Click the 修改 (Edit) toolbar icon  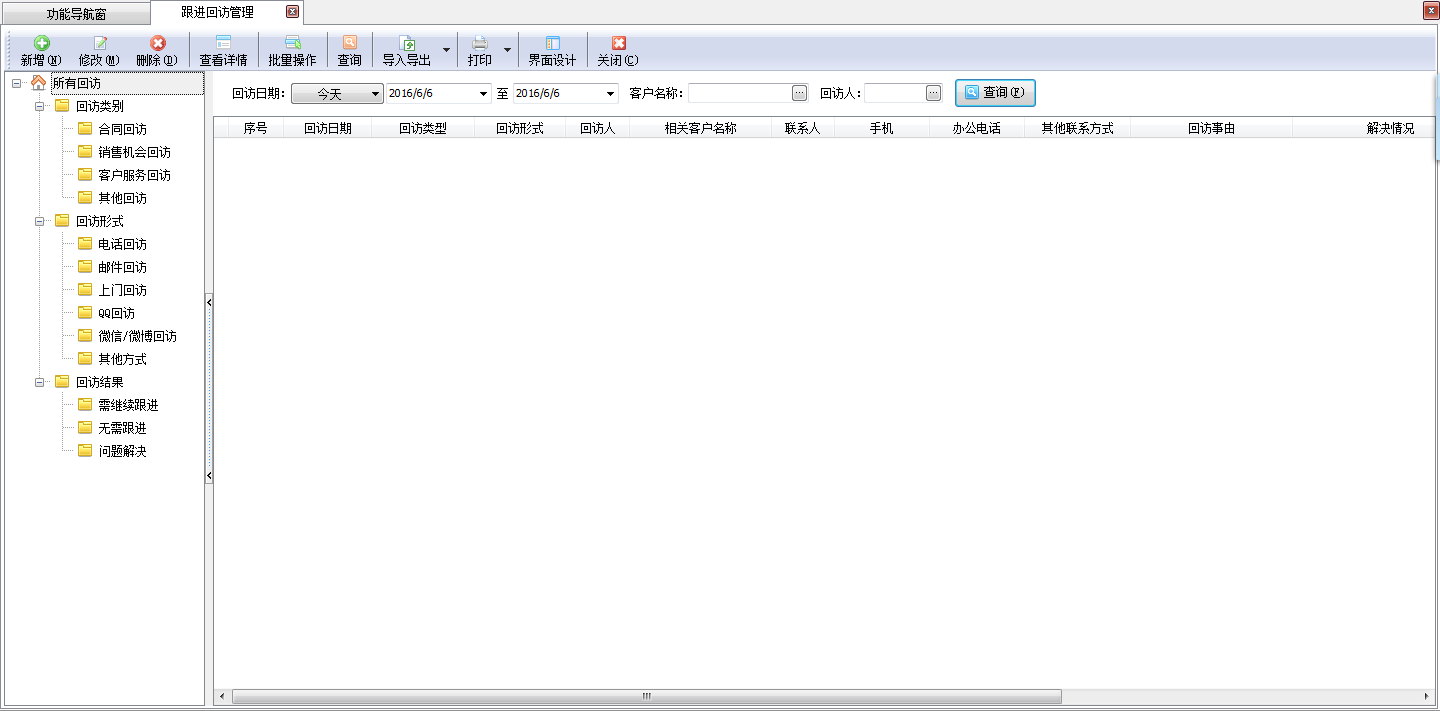99,44
